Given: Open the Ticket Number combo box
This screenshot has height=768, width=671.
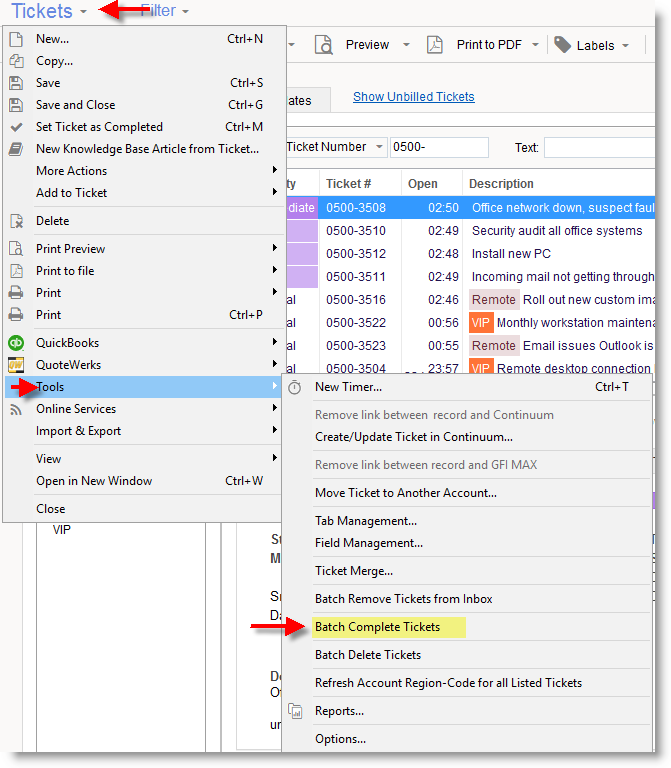Looking at the screenshot, I should (x=334, y=147).
